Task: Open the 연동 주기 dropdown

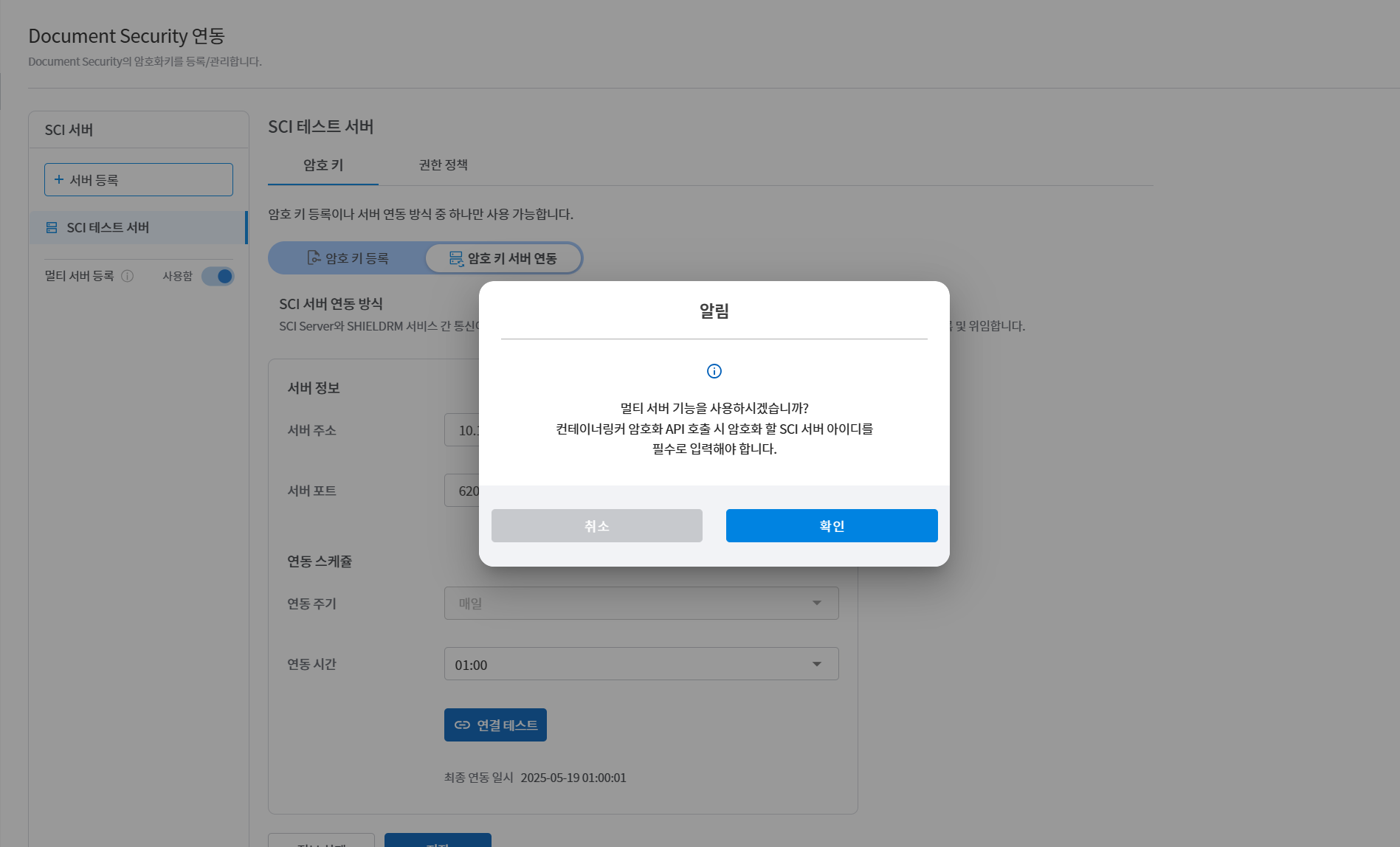Action: (641, 603)
